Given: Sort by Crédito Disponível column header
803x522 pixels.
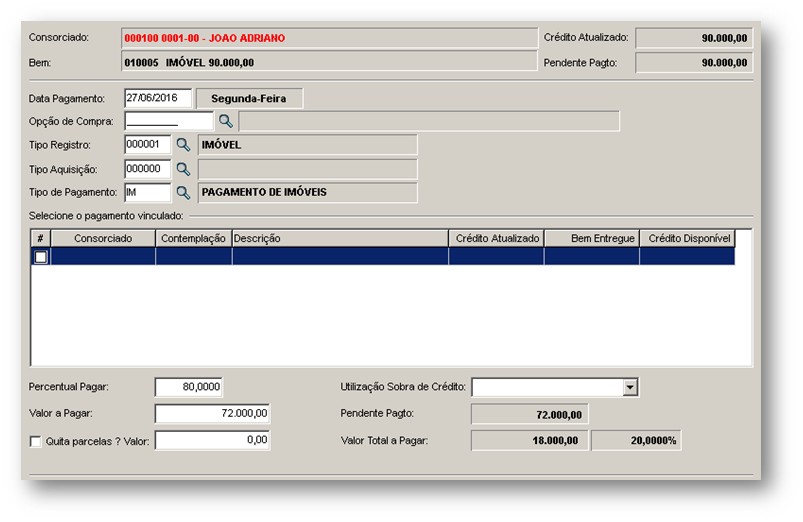Looking at the screenshot, I should tap(687, 238).
